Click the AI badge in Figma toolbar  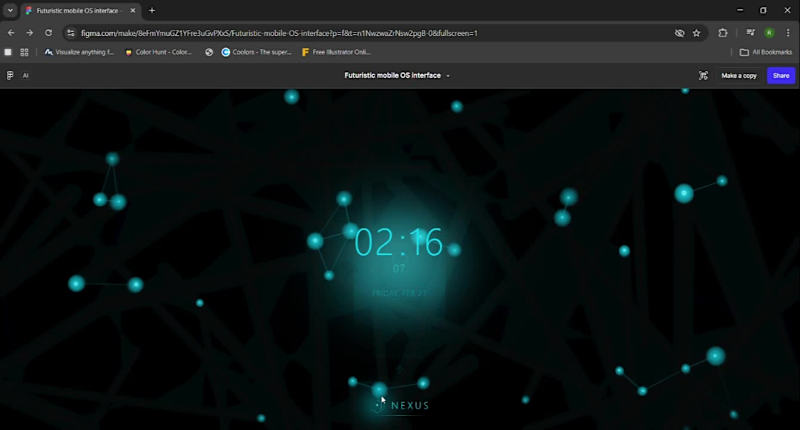coord(26,75)
